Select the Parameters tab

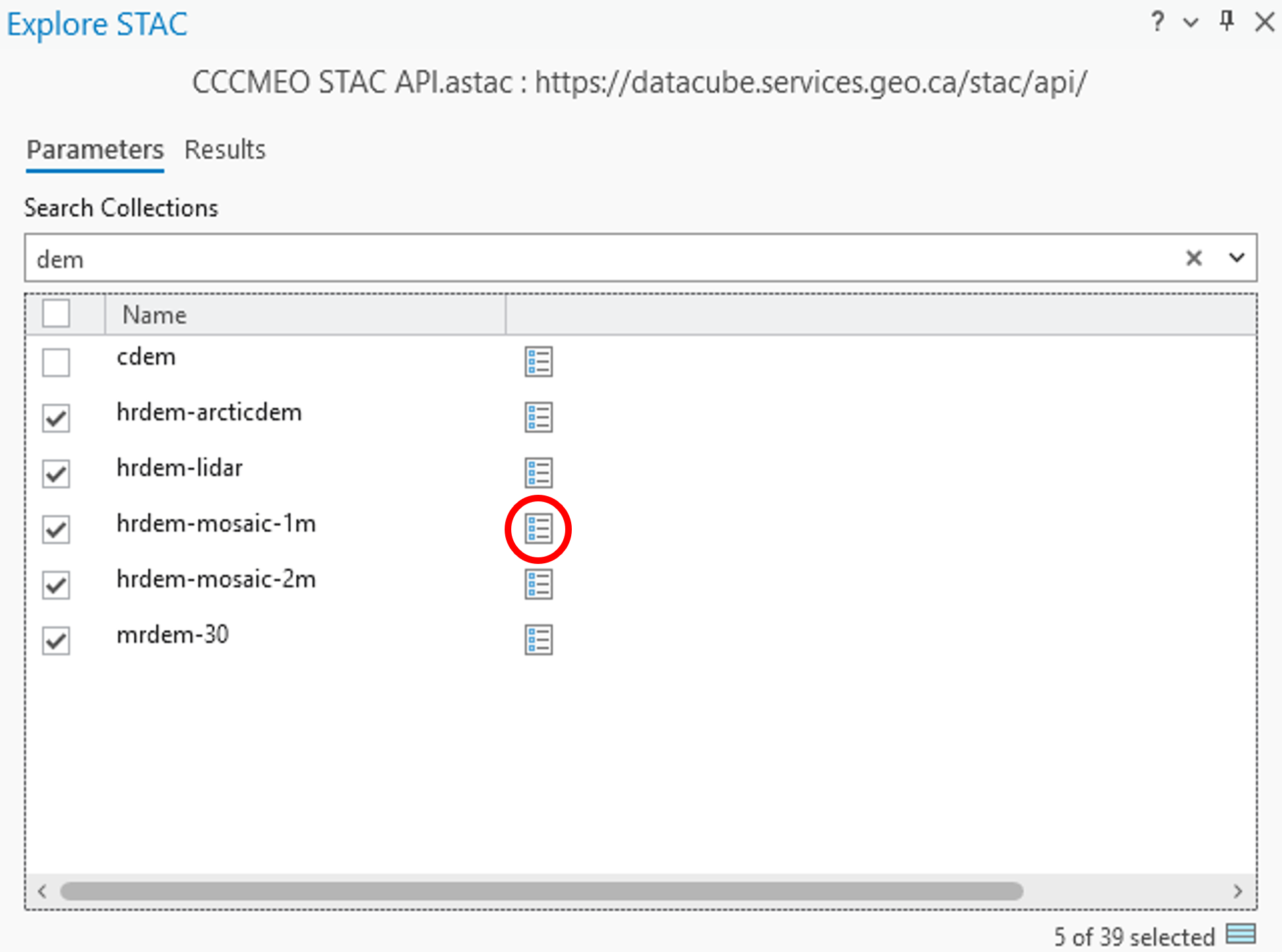tap(95, 150)
